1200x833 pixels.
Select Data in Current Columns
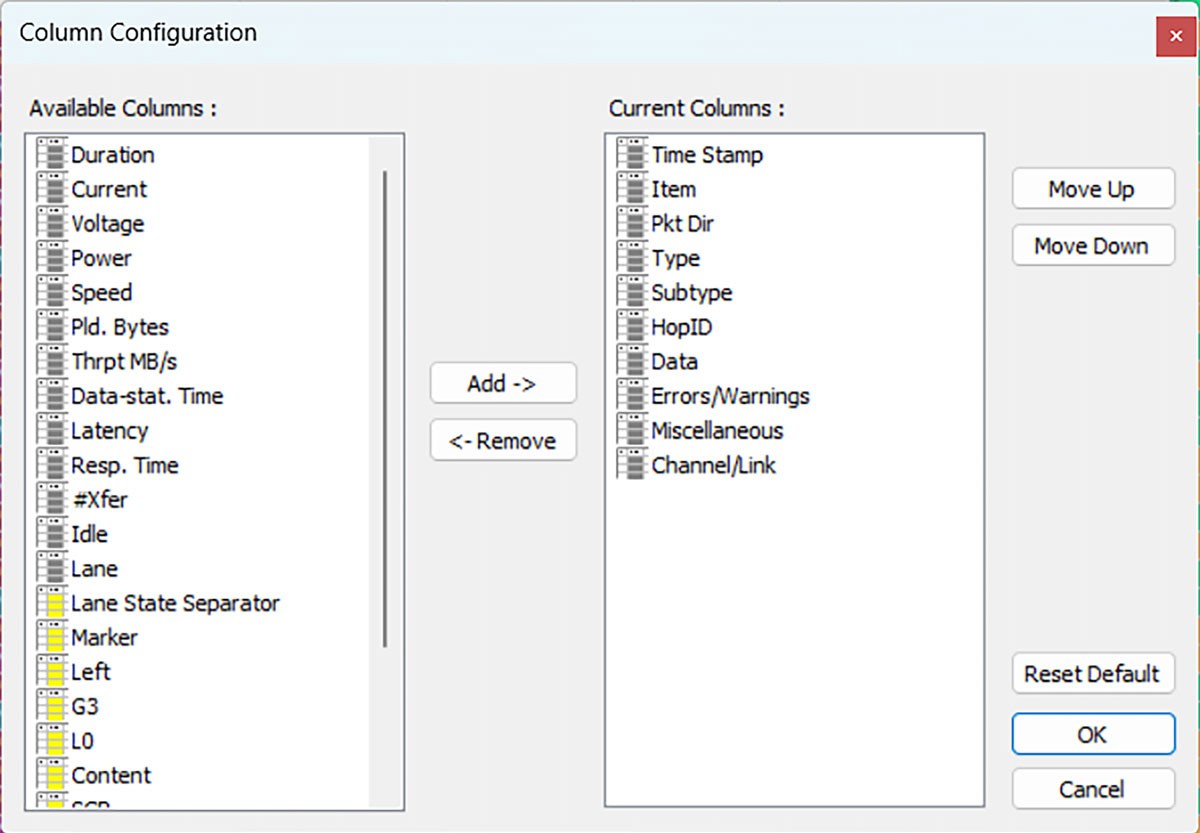[x=674, y=361]
